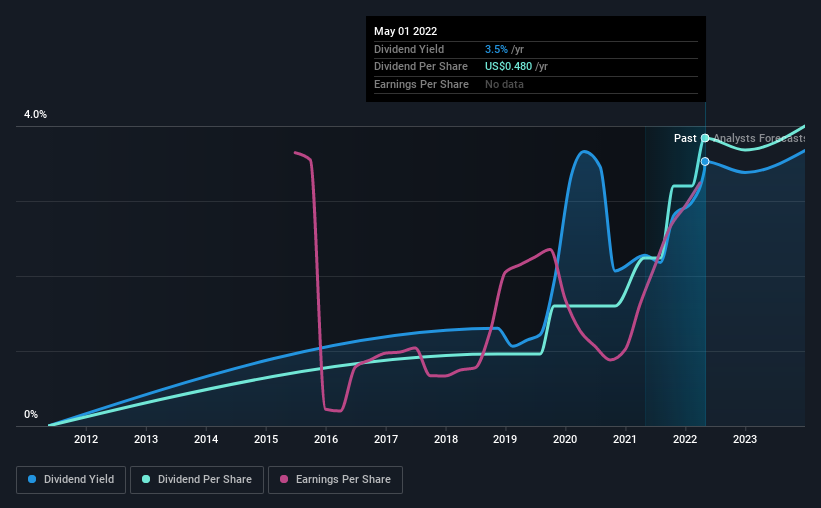Image resolution: width=821 pixels, height=508 pixels.
Task: Toggle the Earnings Per Share legend button
Action: click(x=335, y=480)
